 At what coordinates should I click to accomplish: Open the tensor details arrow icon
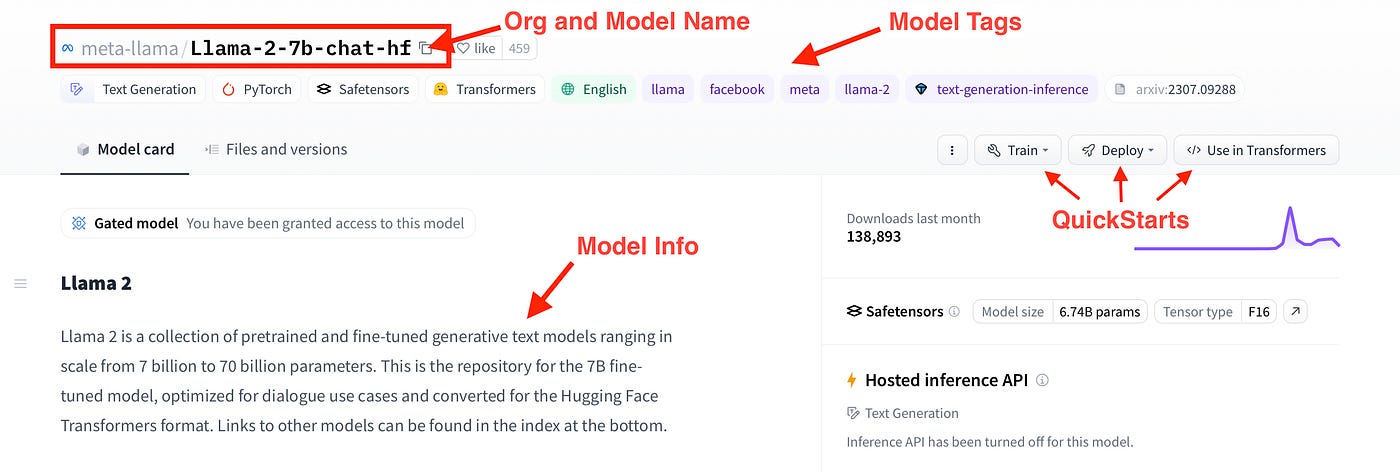point(1295,311)
